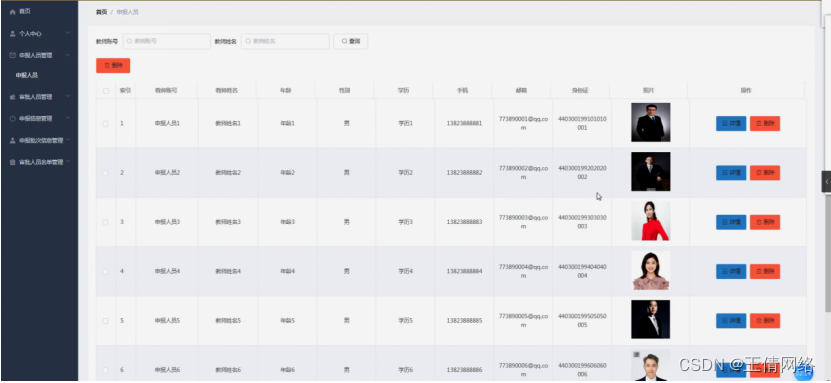Tick the checkbox for row 申报人员2

(x=105, y=173)
